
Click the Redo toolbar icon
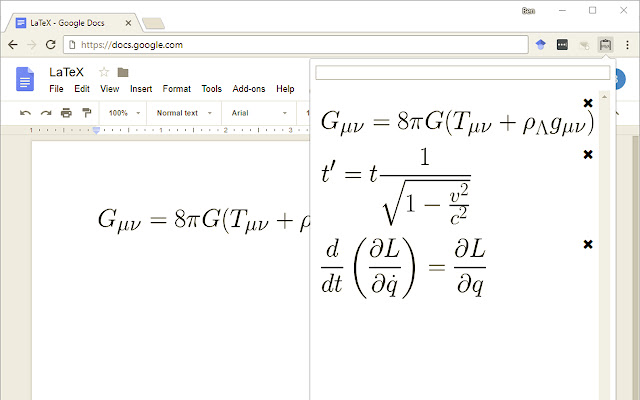46,113
